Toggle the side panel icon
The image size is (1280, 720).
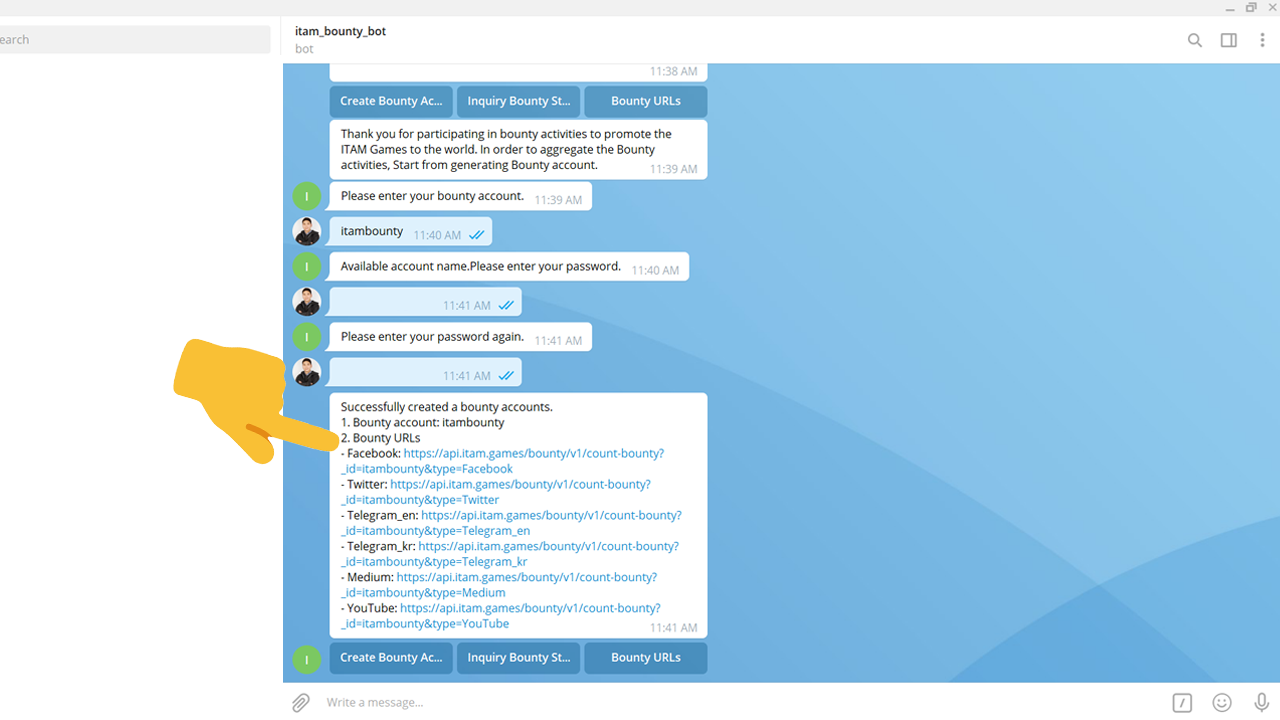[x=1228, y=40]
